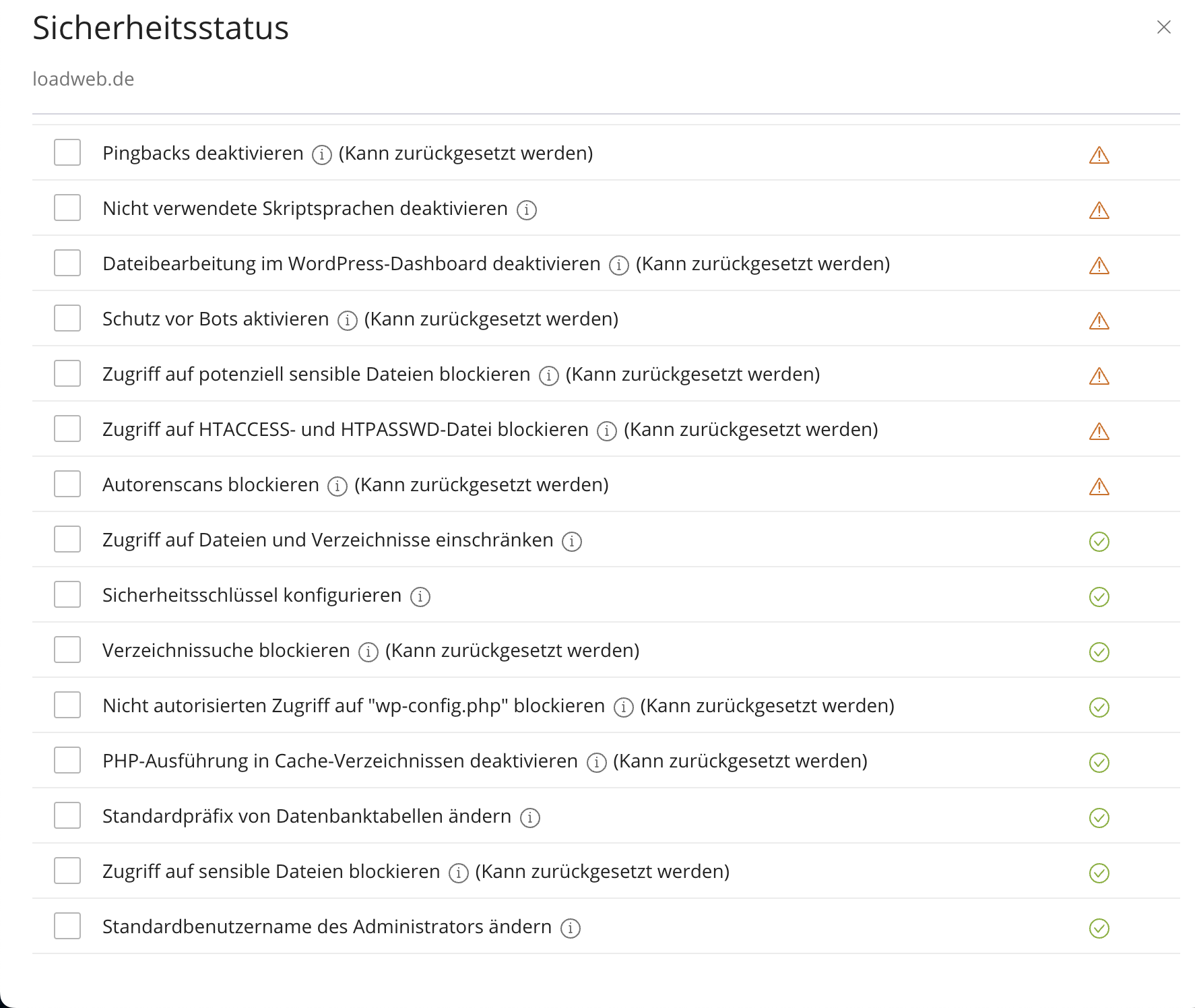Image resolution: width=1195 pixels, height=1008 pixels.
Task: Click warning triangle for HTACCESS- und HTPASSWD-Datei row
Action: pos(1099,431)
